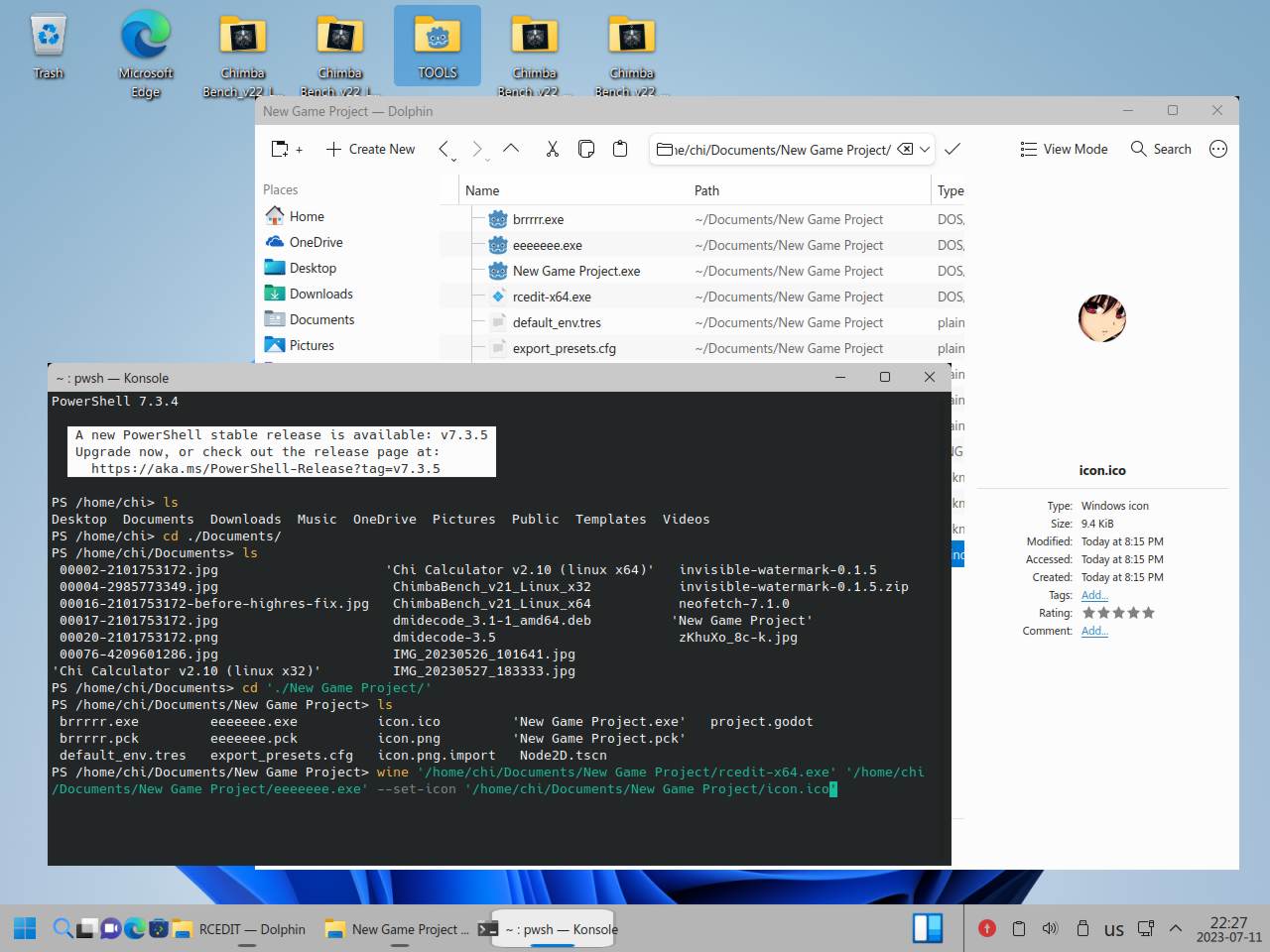Viewport: 1270px width, 952px height.
Task: Confirm the location with the checkmark icon
Action: [x=952, y=149]
